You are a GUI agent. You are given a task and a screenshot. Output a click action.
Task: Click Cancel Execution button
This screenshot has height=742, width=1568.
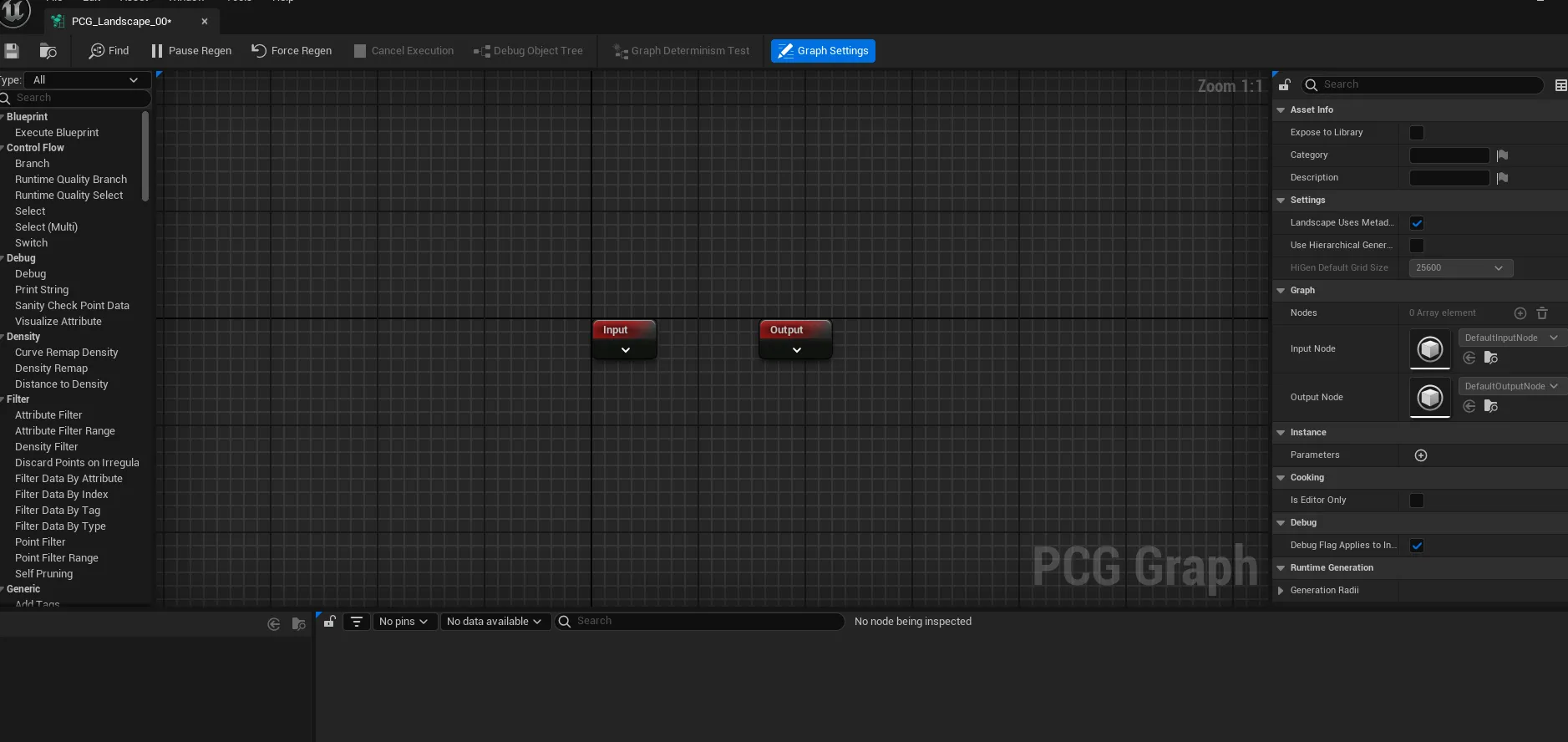pyautogui.click(x=403, y=51)
